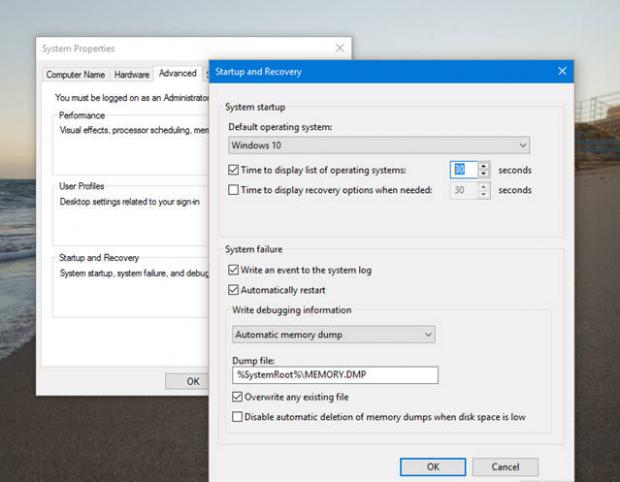Uncheck 'Write an event to the system log'

(x=234, y=270)
